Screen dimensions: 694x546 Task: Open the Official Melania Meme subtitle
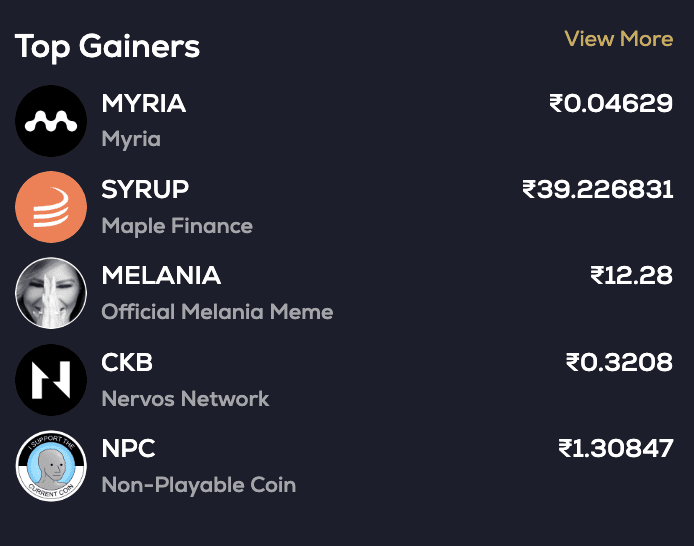pos(217,312)
